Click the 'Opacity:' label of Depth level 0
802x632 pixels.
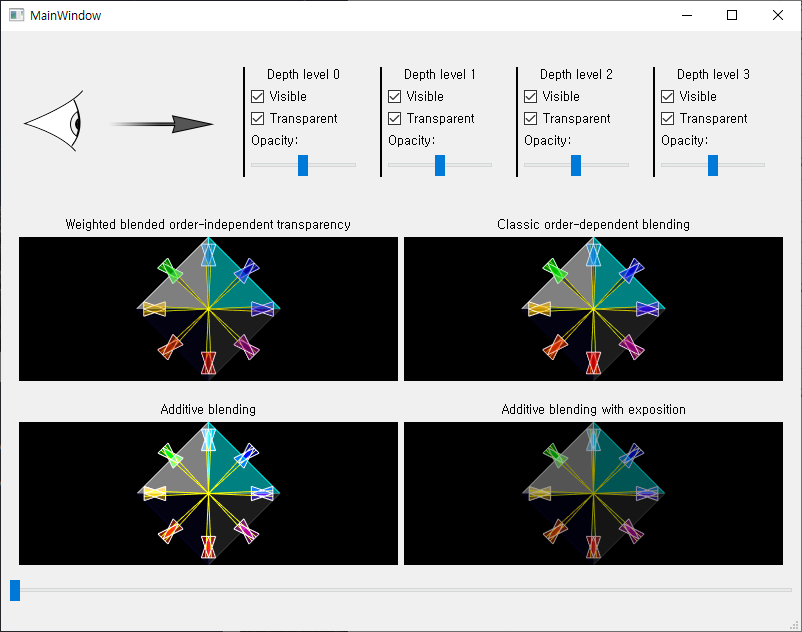pyautogui.click(x=275, y=140)
